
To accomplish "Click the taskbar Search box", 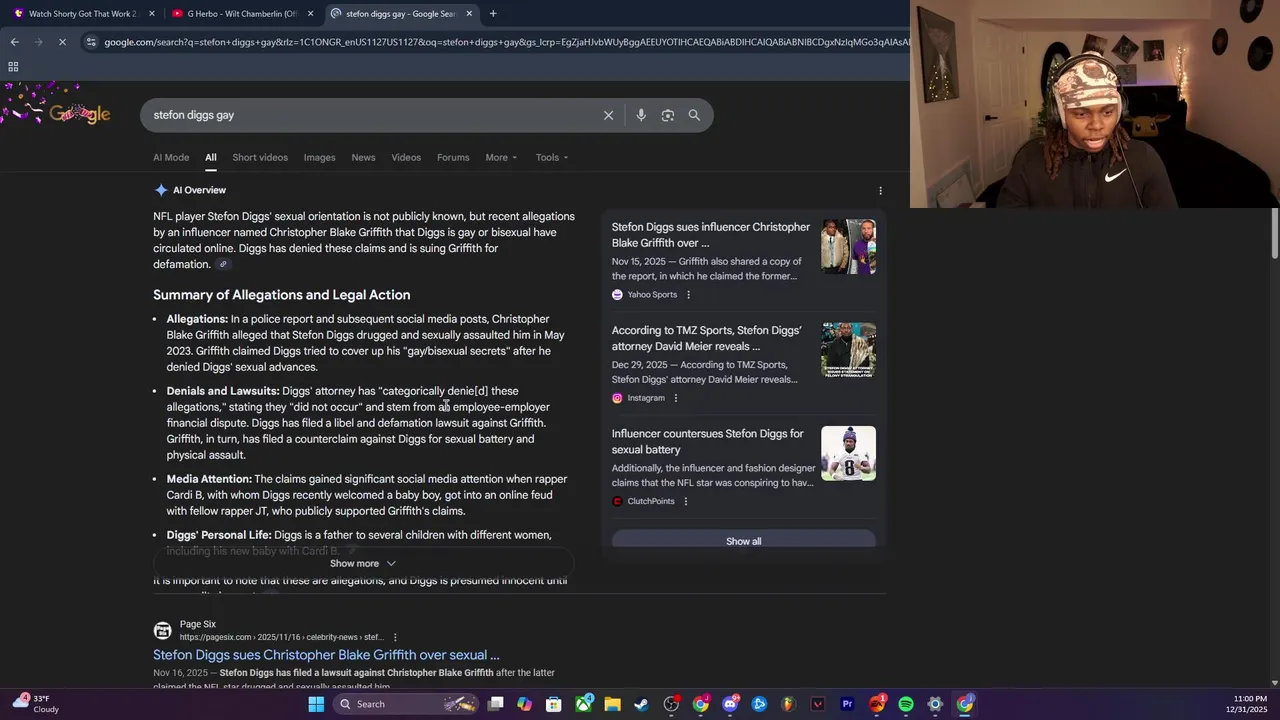I will tap(407, 704).
